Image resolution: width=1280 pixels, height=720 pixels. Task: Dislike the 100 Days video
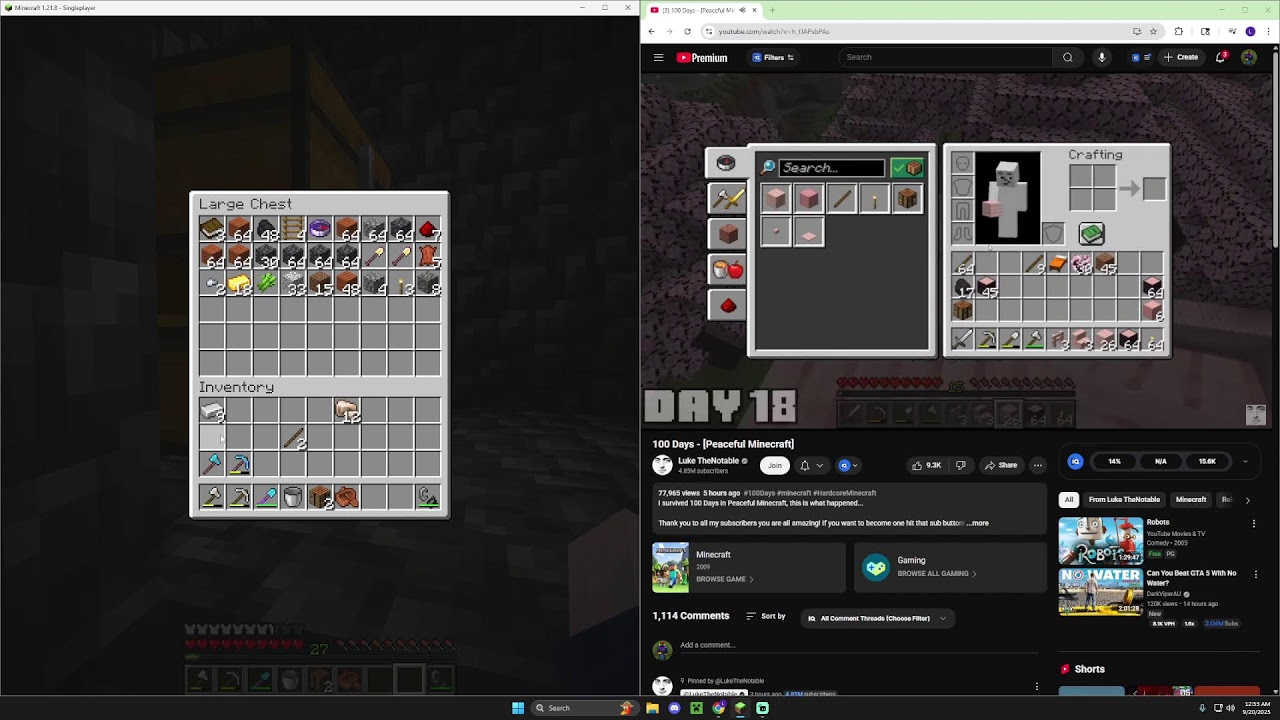960,465
